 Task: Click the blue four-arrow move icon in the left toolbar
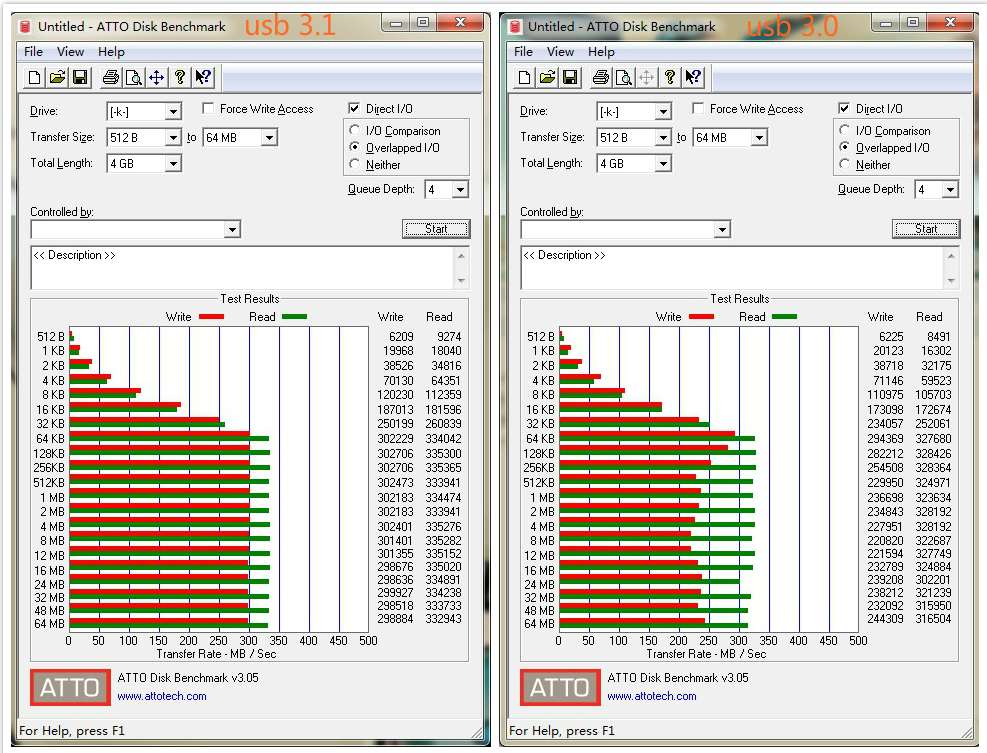click(x=156, y=77)
